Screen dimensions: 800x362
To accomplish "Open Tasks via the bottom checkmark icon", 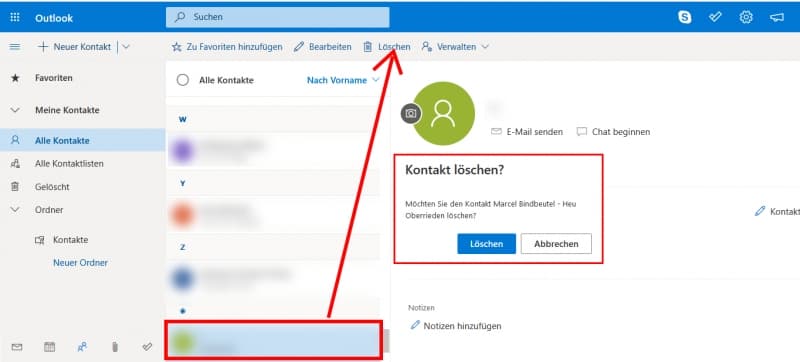I will click(x=147, y=347).
